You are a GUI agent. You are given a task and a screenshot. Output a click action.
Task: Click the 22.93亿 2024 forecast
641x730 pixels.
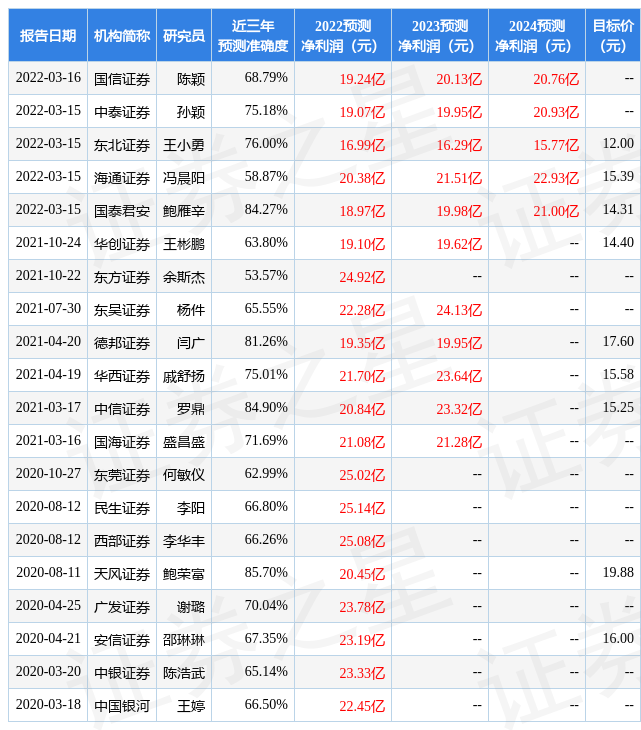[556, 178]
